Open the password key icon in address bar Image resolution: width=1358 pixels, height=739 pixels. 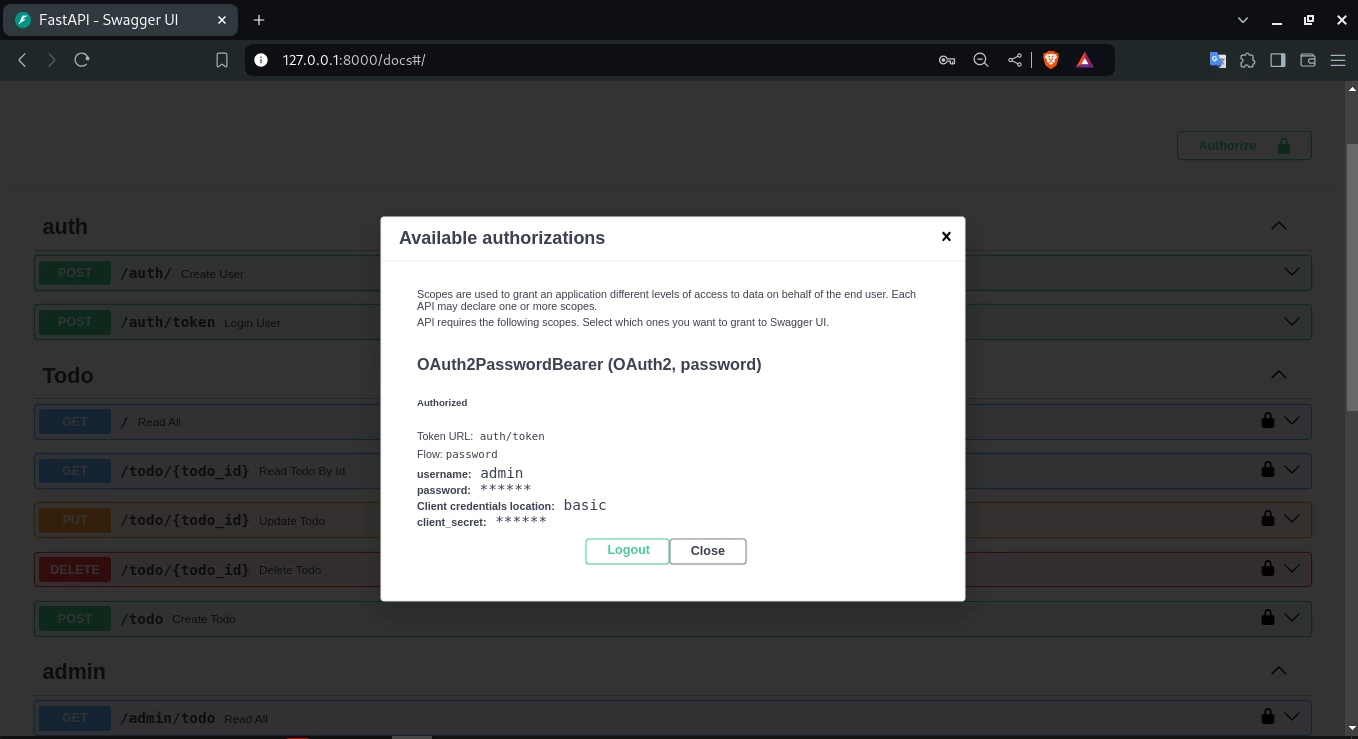point(946,60)
